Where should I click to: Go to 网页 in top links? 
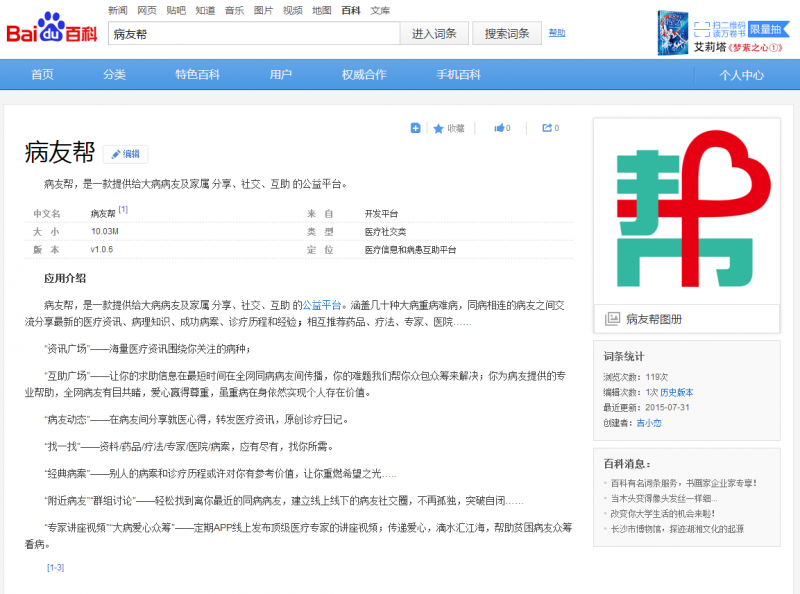pos(147,10)
